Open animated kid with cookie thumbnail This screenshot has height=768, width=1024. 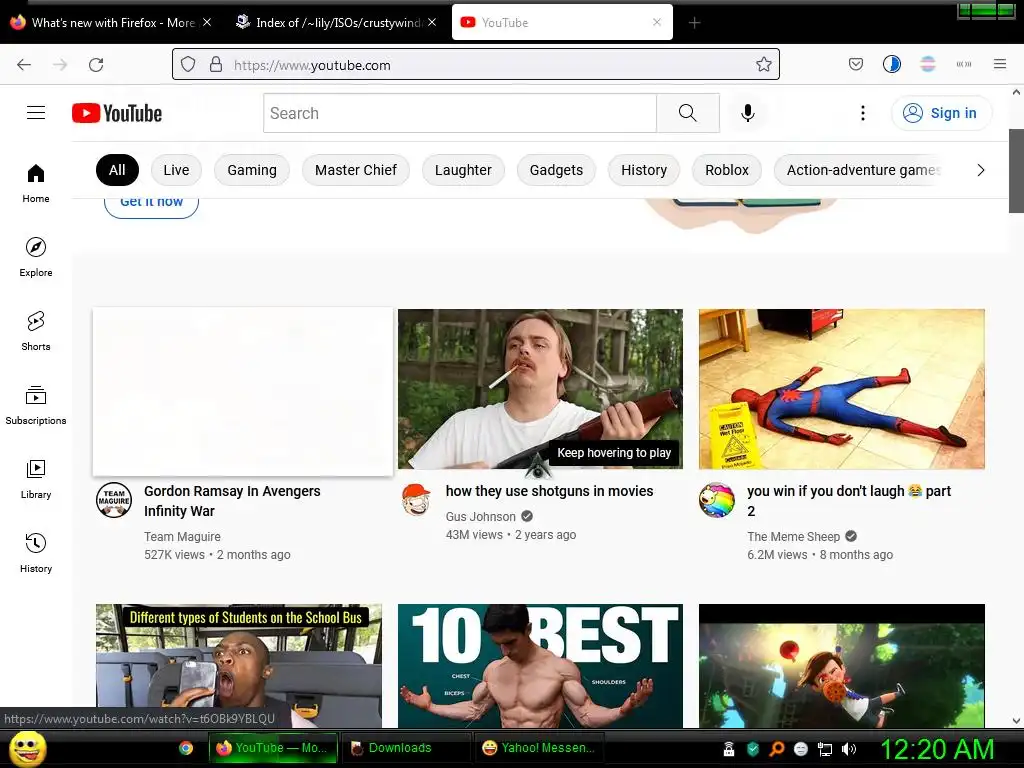(x=842, y=666)
